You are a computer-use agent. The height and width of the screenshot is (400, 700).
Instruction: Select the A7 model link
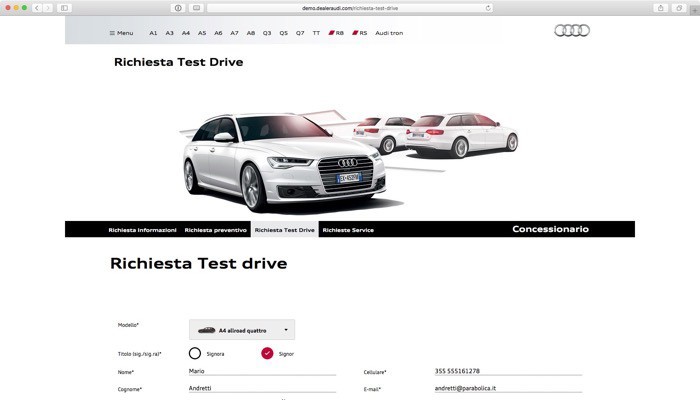click(234, 33)
